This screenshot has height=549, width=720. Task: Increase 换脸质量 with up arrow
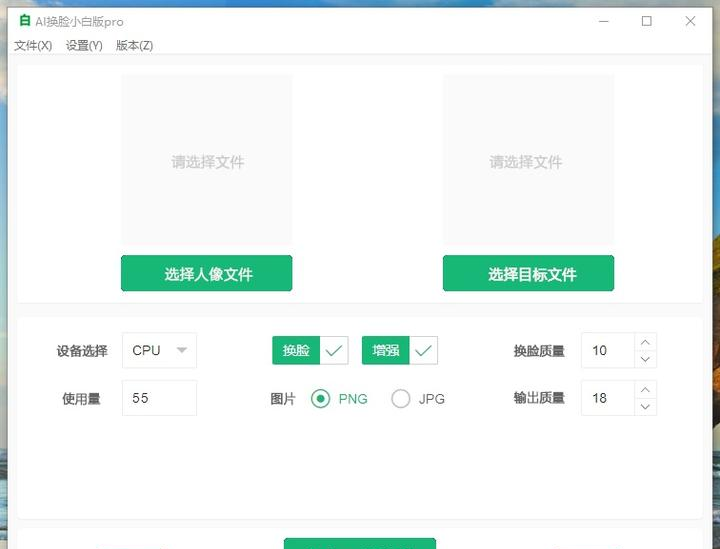pos(645,342)
